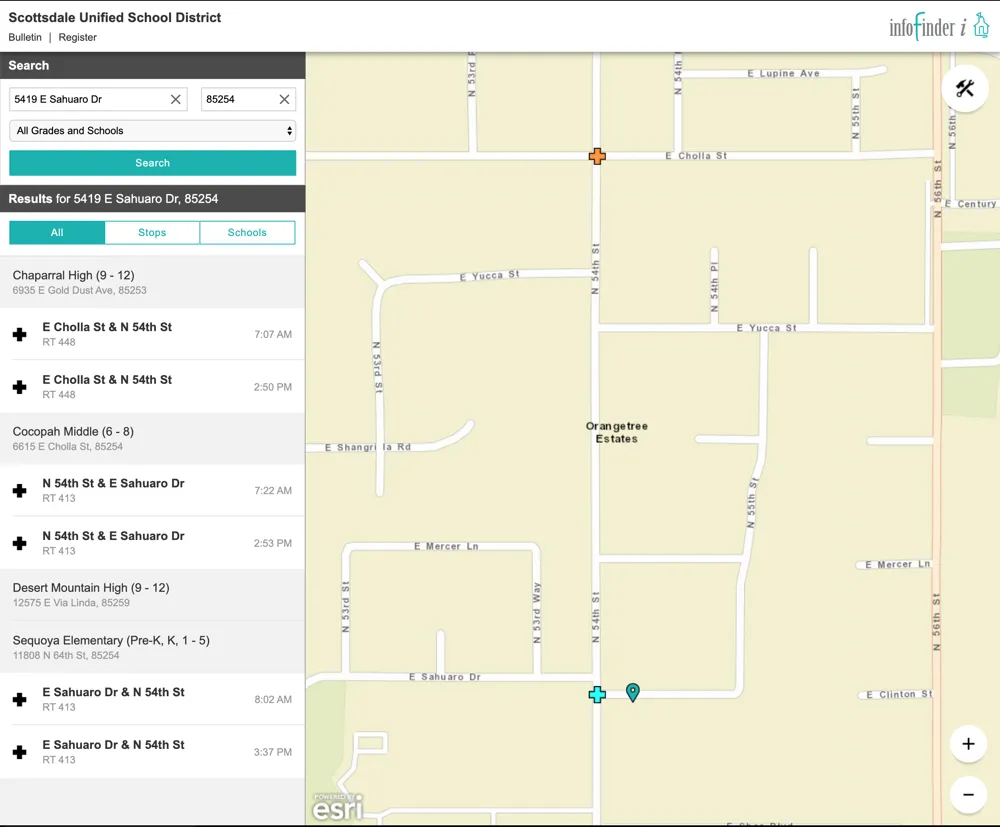This screenshot has height=827, width=1000.
Task: Click the teal Search button
Action: point(152,163)
